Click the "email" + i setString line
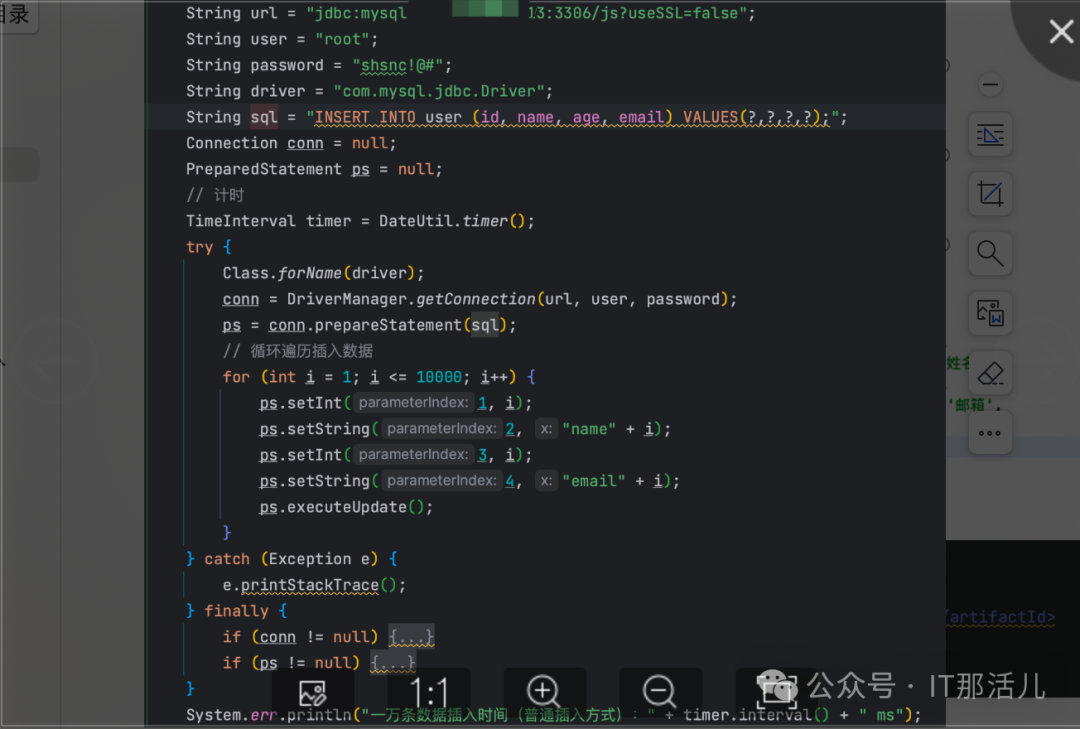 coord(469,481)
